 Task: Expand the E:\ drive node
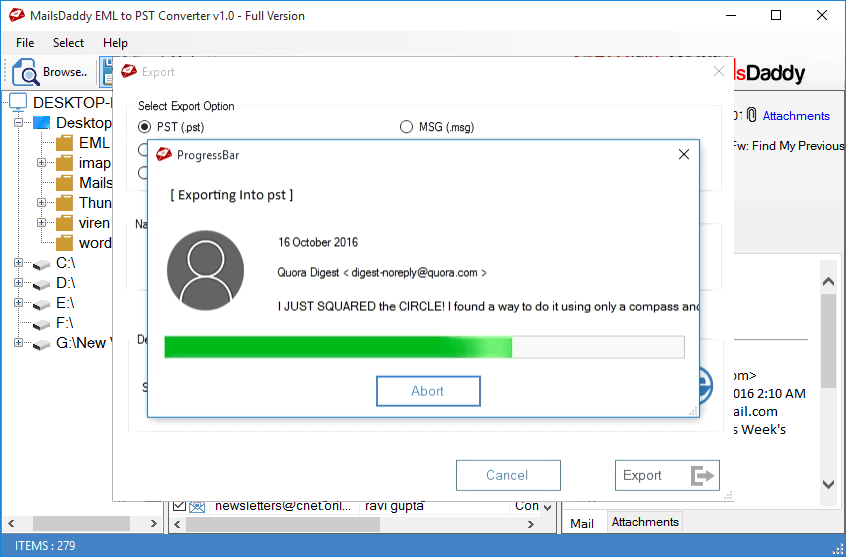(x=18, y=303)
